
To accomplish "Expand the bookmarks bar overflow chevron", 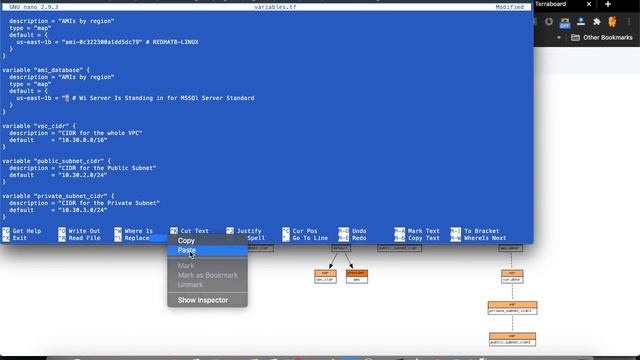I will (x=559, y=38).
